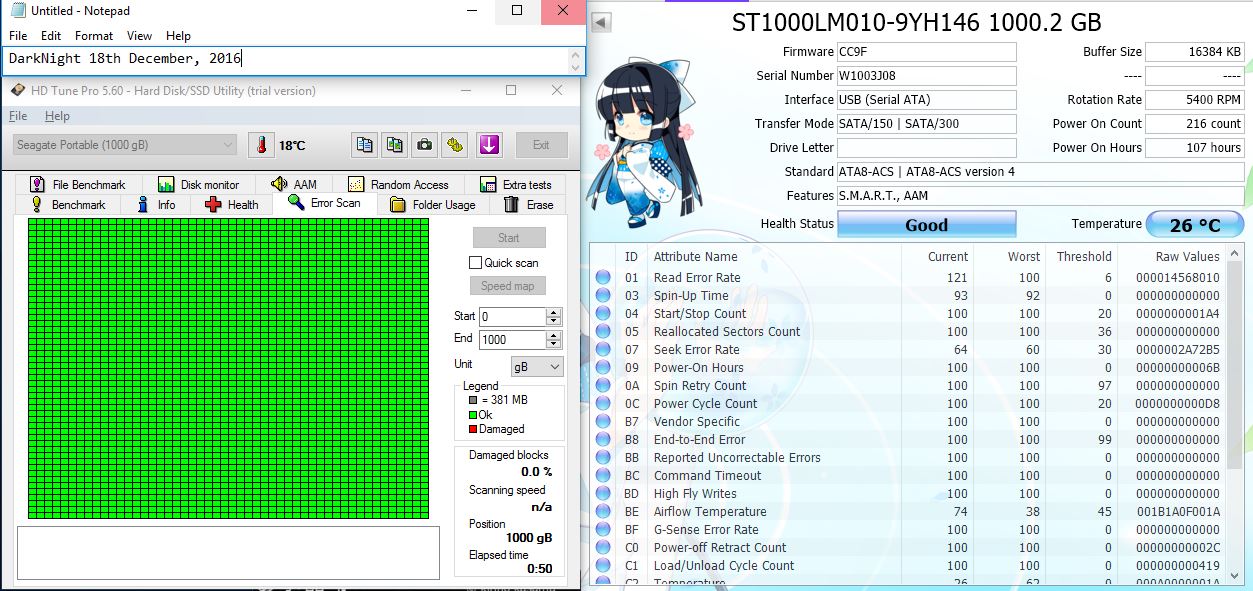Open the Notepad View menu
Image resolution: width=1253 pixels, height=591 pixels.
[140, 36]
